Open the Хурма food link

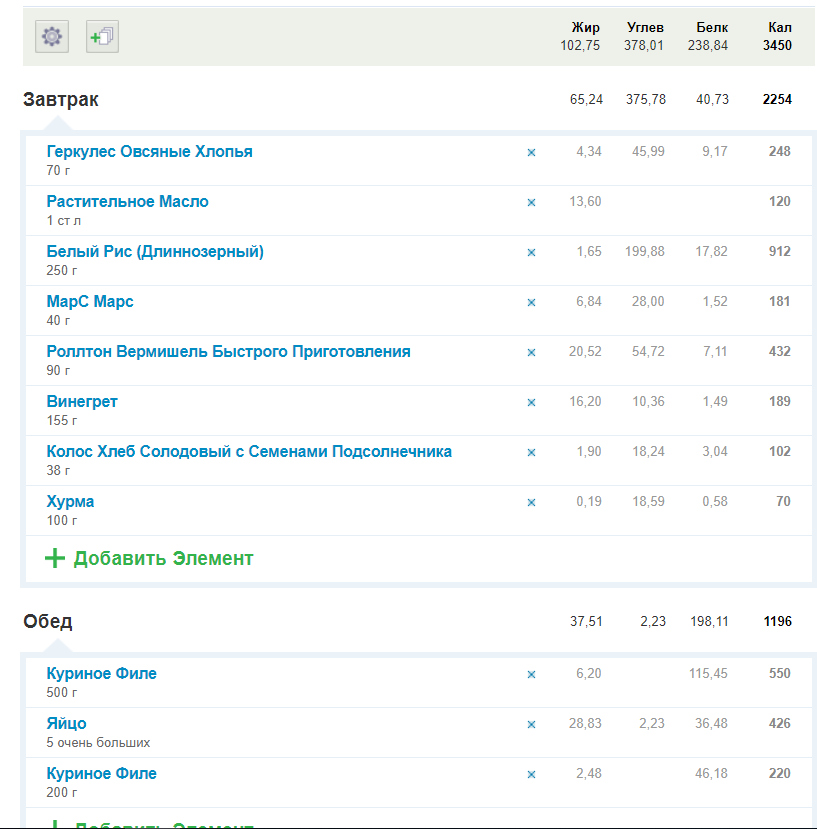tap(70, 502)
